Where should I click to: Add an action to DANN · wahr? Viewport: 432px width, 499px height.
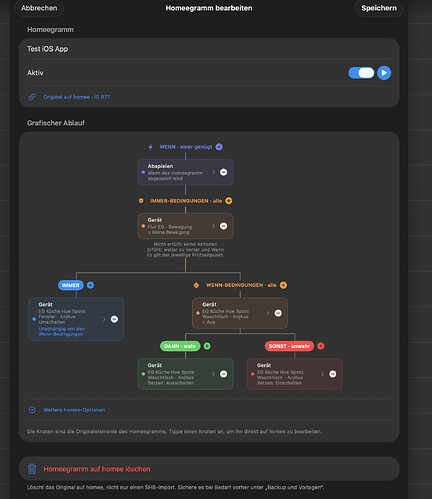(207, 346)
